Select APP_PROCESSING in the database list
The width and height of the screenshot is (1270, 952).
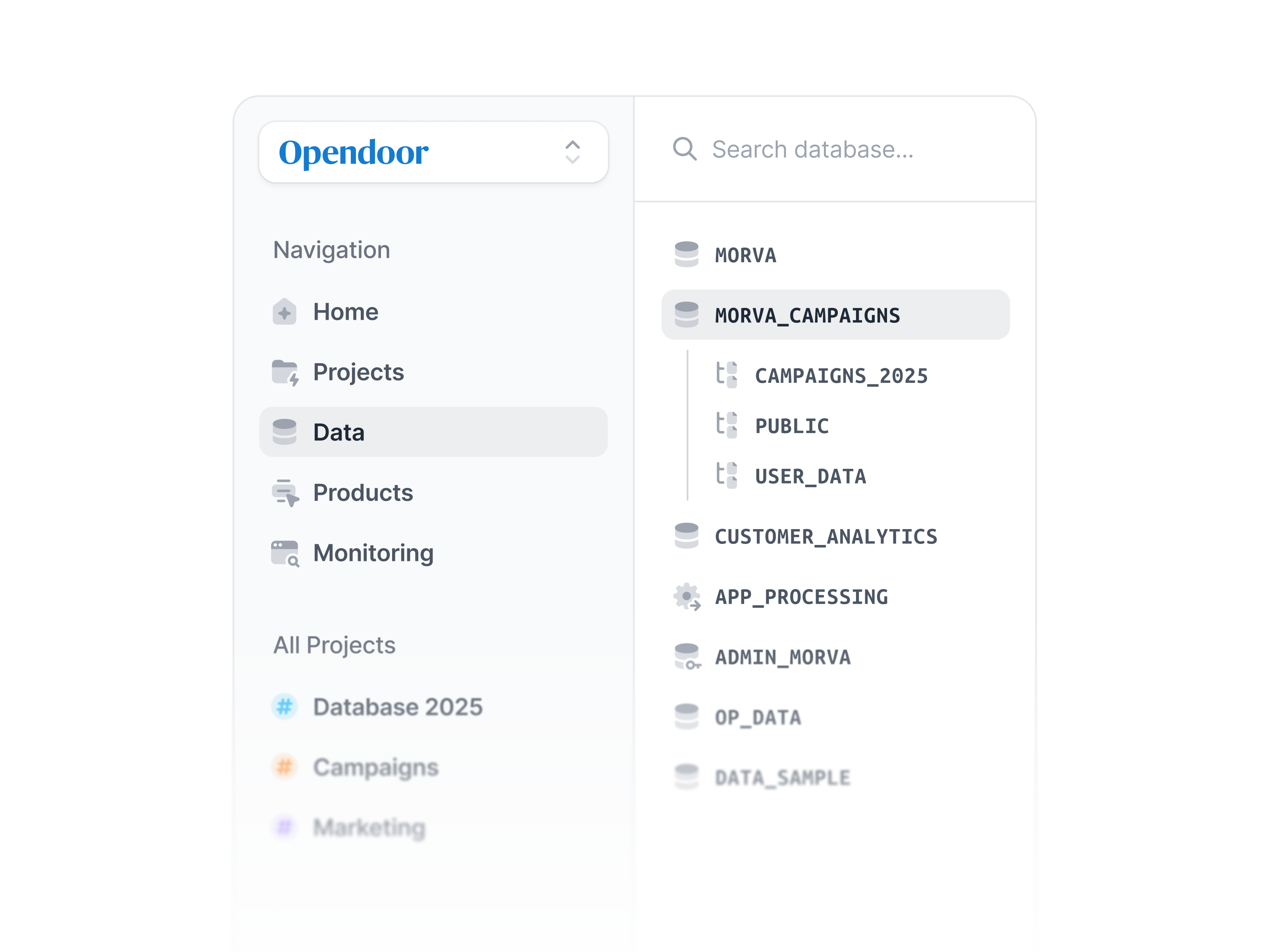click(835, 597)
